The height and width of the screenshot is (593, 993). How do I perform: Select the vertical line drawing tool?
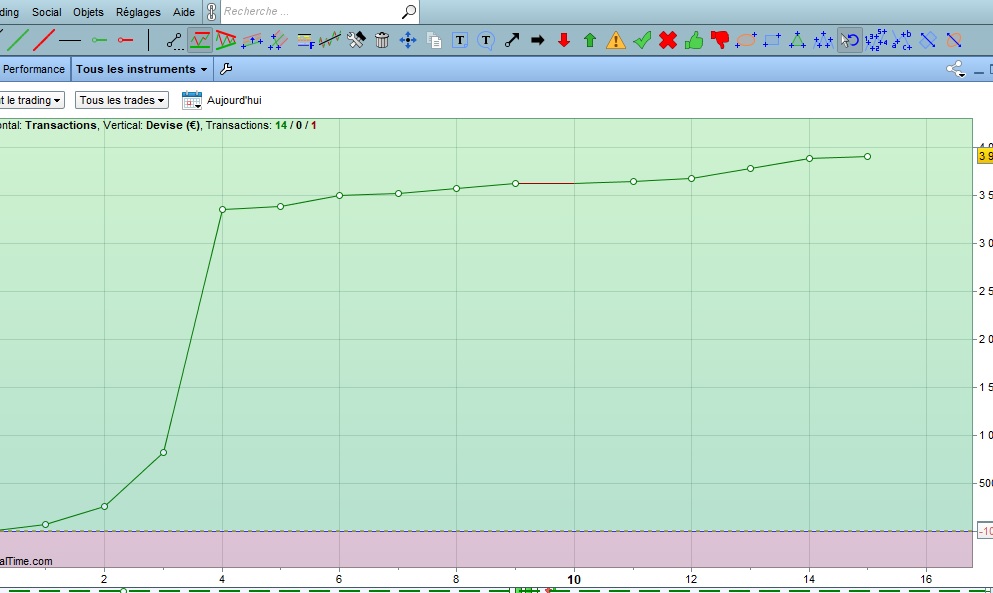[148, 40]
